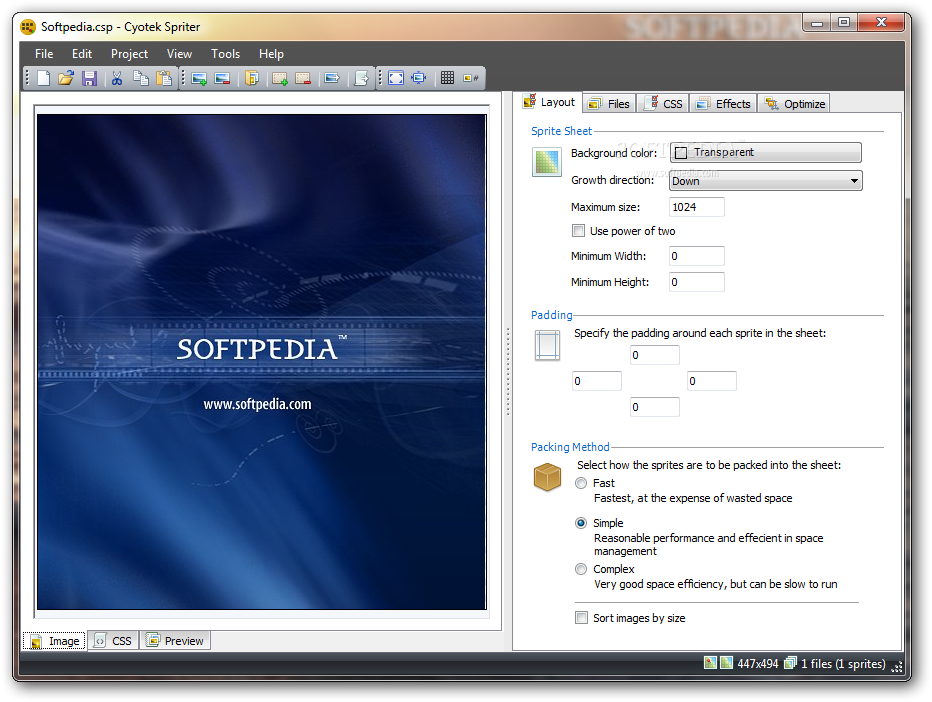Export CSS document icon in toolbar
The width and height of the screenshot is (932, 702).
click(361, 78)
